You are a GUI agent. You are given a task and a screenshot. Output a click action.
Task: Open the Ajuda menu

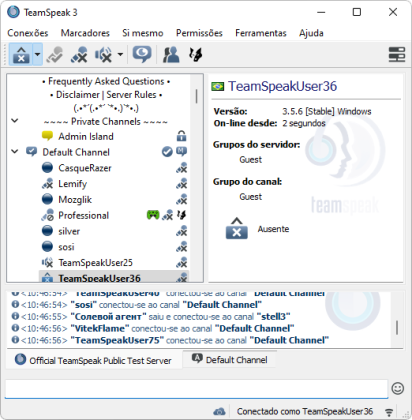pyautogui.click(x=311, y=33)
